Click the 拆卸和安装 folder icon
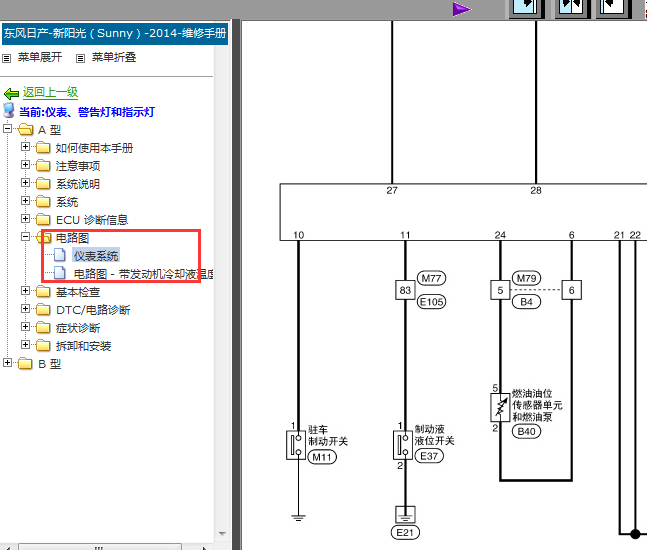The height and width of the screenshot is (550, 647). pyautogui.click(x=43, y=345)
